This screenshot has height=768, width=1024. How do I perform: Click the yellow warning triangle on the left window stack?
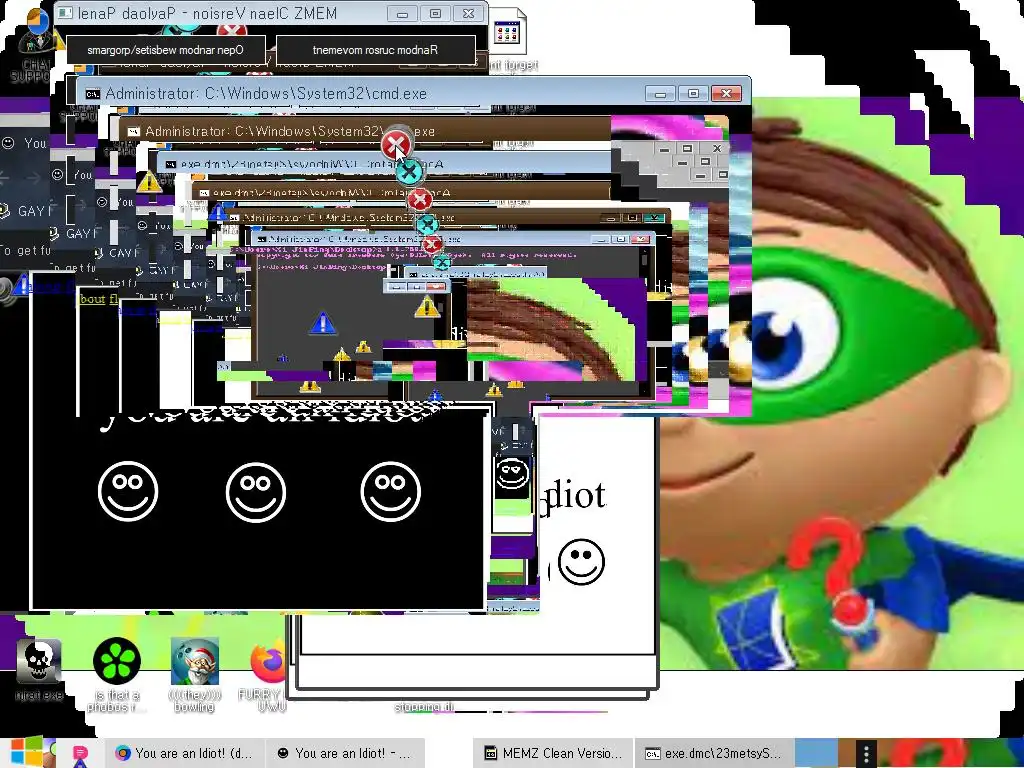point(148,182)
